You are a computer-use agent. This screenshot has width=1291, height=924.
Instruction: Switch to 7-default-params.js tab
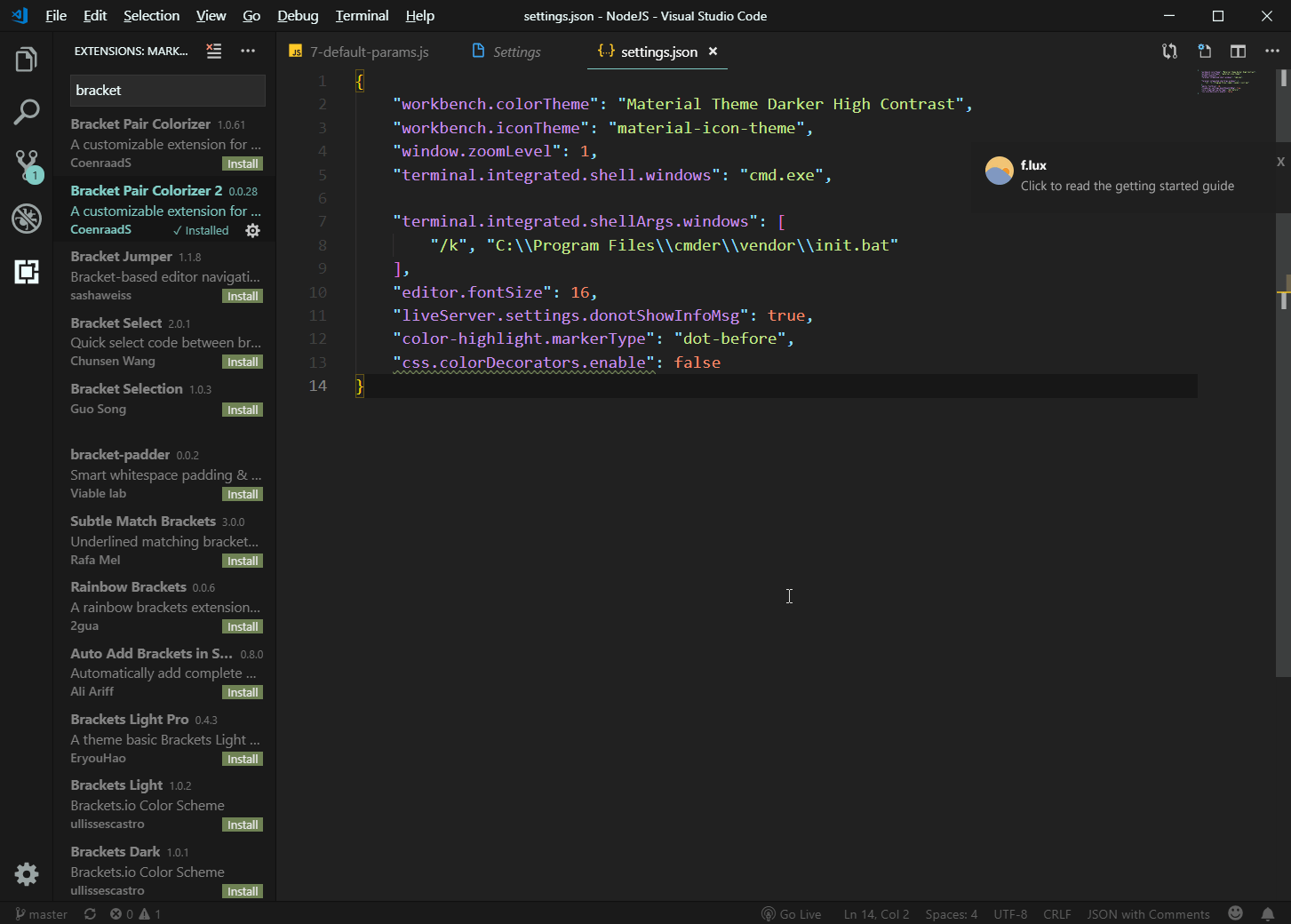[x=359, y=52]
